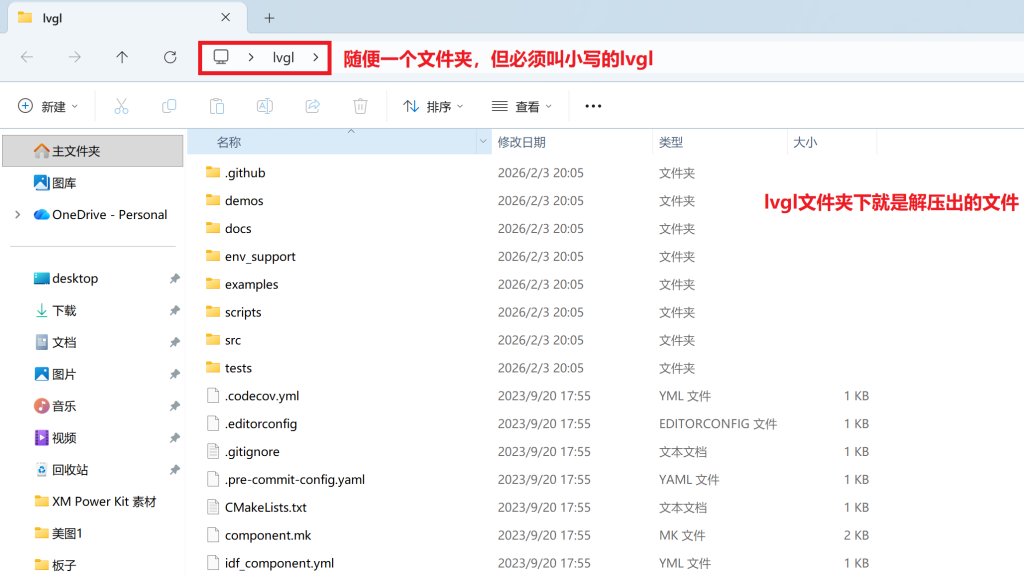Click the rename icon in toolbar
Image resolution: width=1024 pixels, height=576 pixels.
coord(265,106)
